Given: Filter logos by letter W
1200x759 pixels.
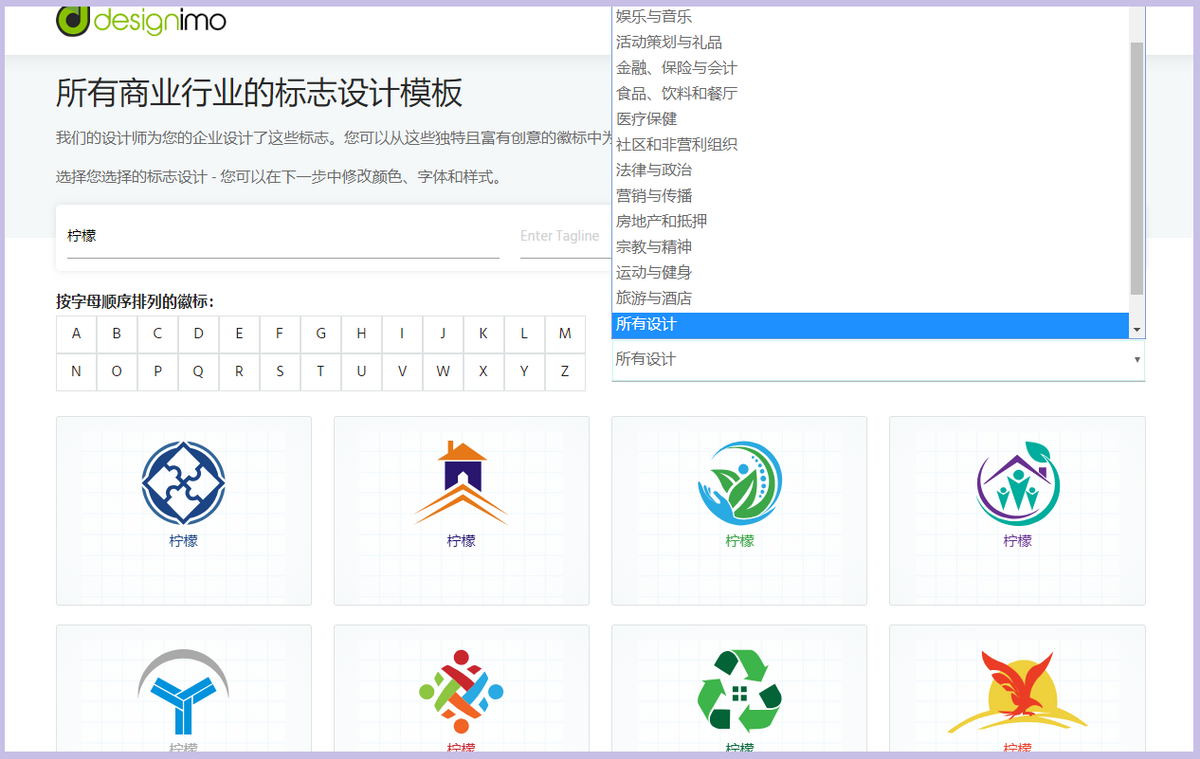Looking at the screenshot, I should 443,372.
